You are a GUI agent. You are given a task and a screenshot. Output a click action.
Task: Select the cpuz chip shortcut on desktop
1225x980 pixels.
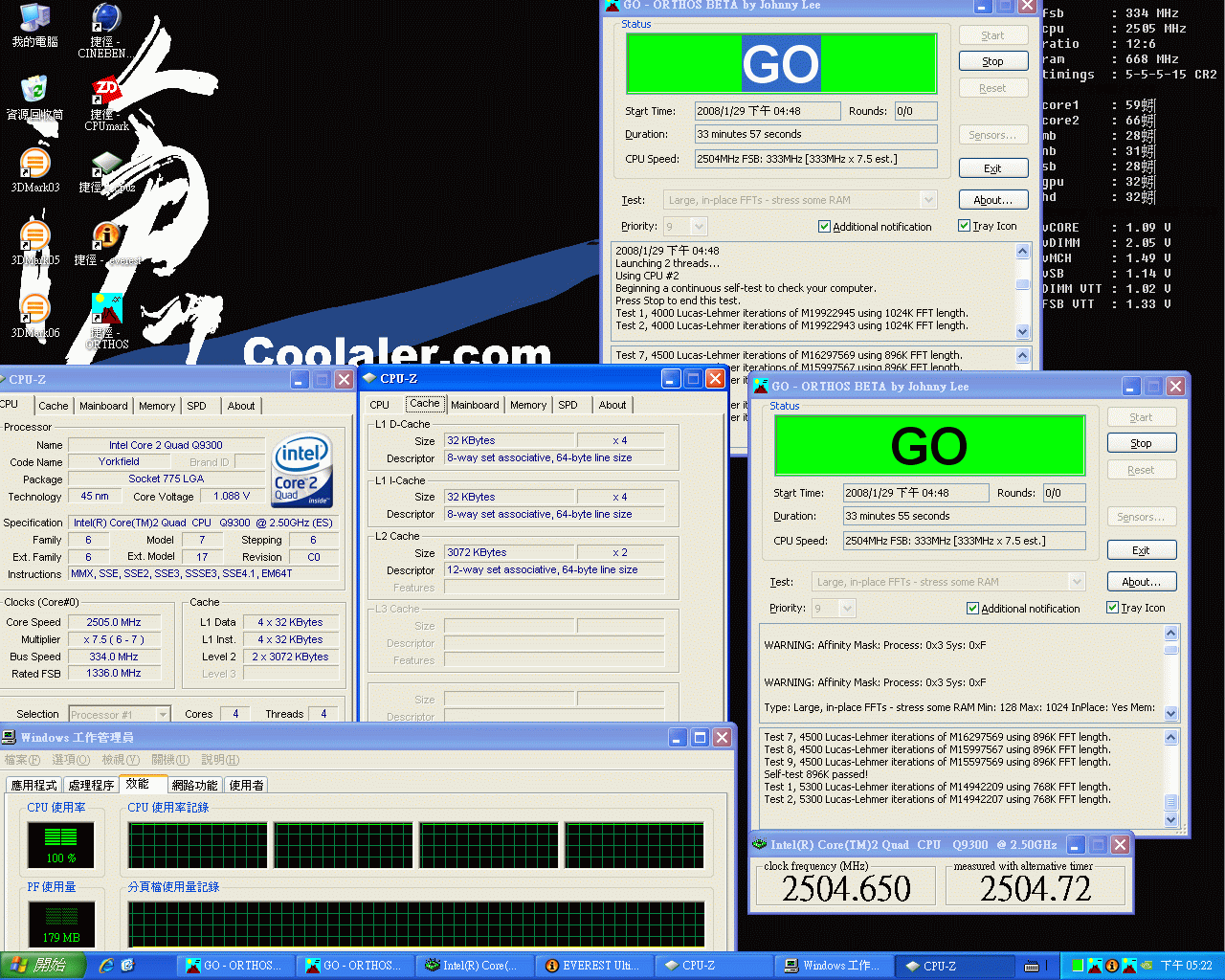click(106, 171)
